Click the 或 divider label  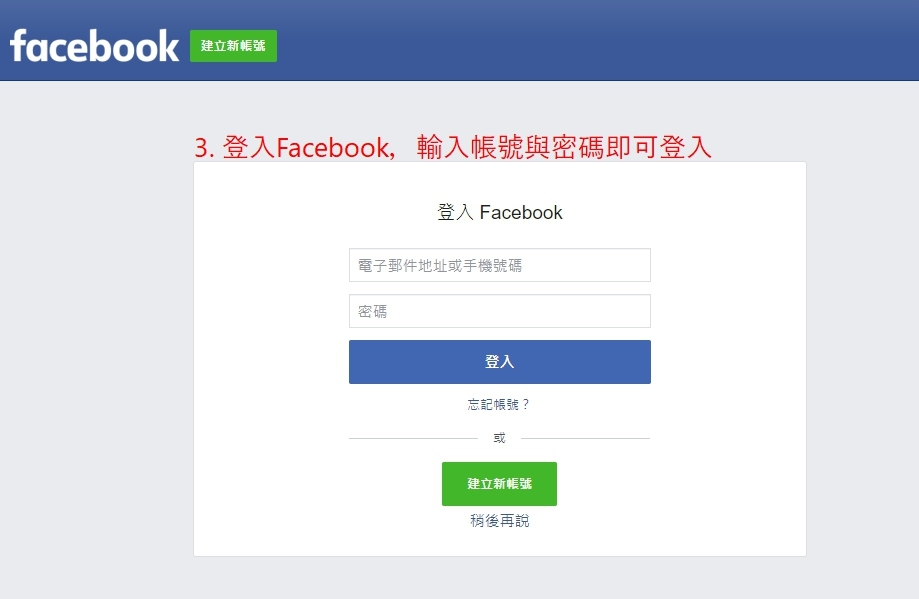click(499, 438)
